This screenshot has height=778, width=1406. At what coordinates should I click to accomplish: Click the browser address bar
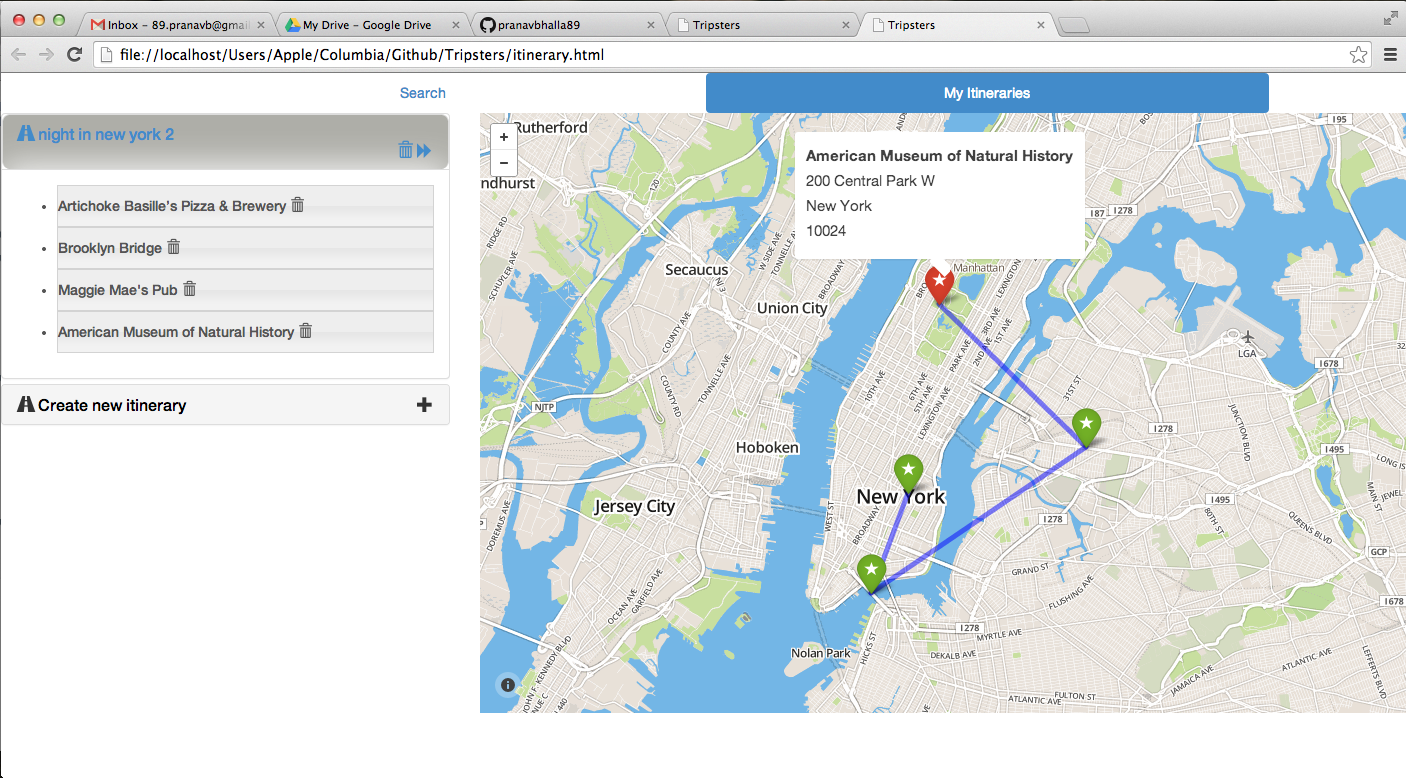tap(734, 55)
